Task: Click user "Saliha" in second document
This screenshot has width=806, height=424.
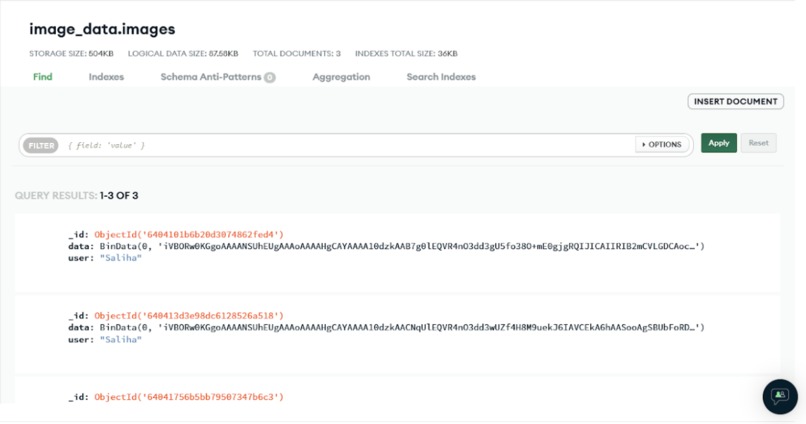Action: (x=121, y=339)
